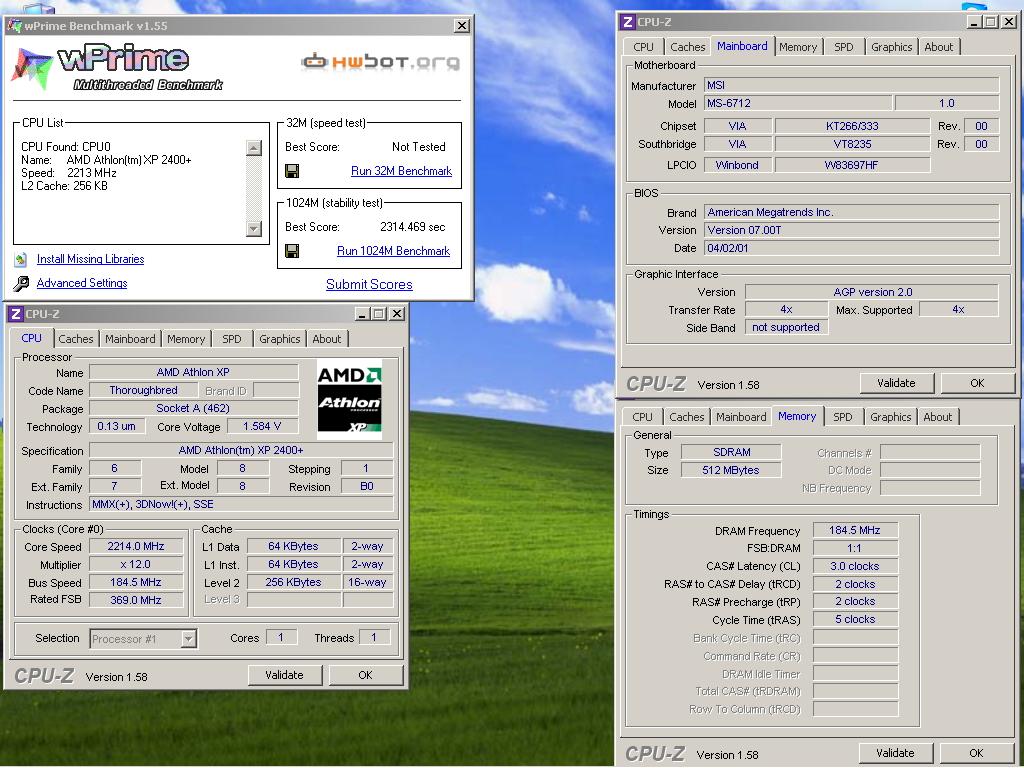Click the DRAM Frequency value 184.5 MHz
This screenshot has height=768, width=1024.
[x=855, y=530]
